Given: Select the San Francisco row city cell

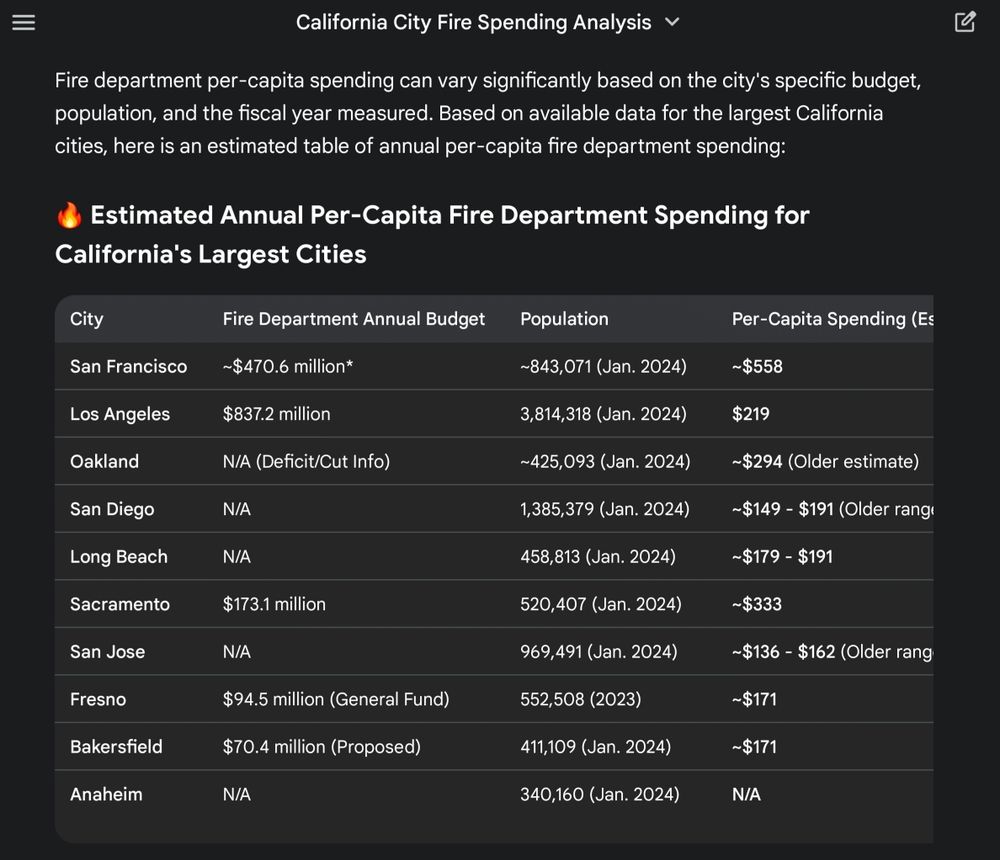Looking at the screenshot, I should tap(128, 366).
